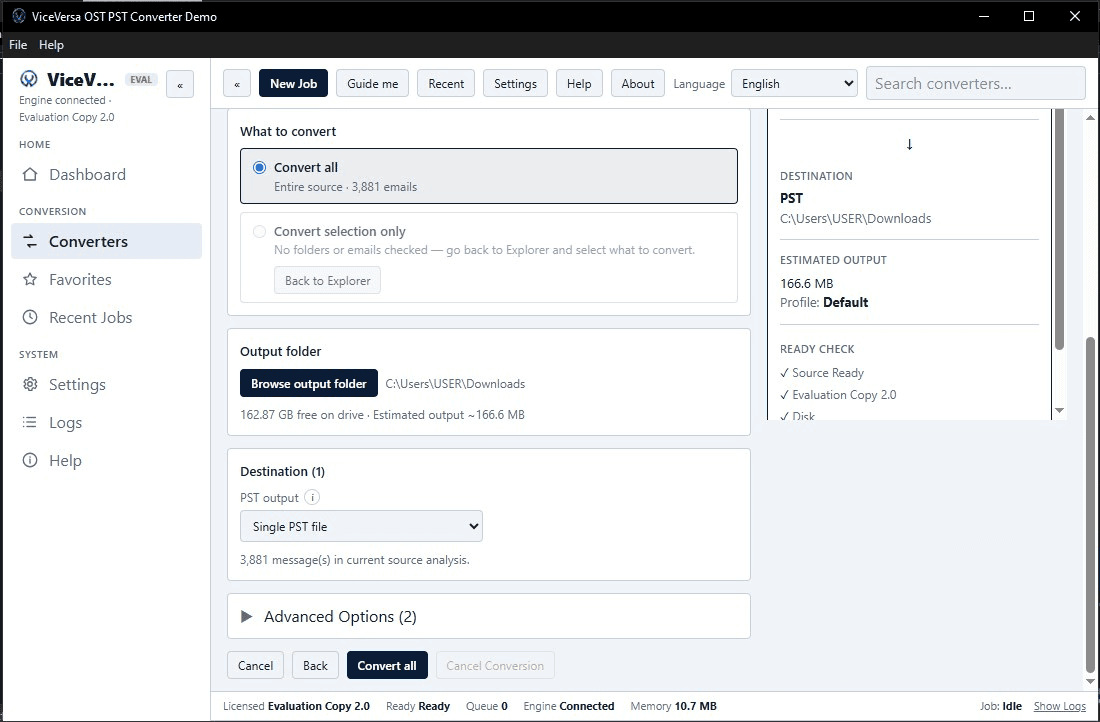The height and width of the screenshot is (722, 1100).
Task: Click the Profile: Default text
Action: click(x=824, y=302)
